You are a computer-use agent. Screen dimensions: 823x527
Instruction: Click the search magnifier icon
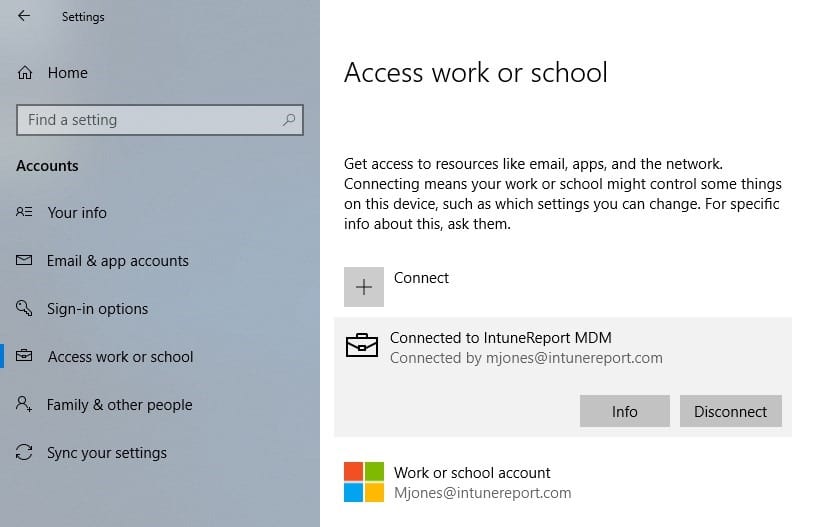click(289, 120)
